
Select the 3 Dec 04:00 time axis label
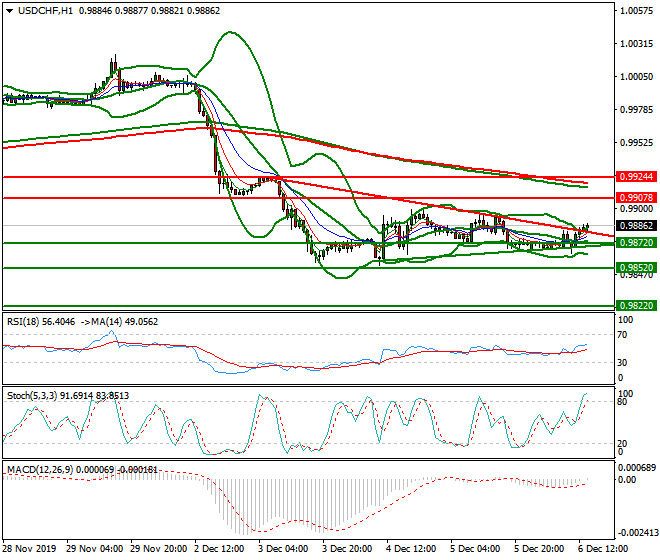(283, 549)
